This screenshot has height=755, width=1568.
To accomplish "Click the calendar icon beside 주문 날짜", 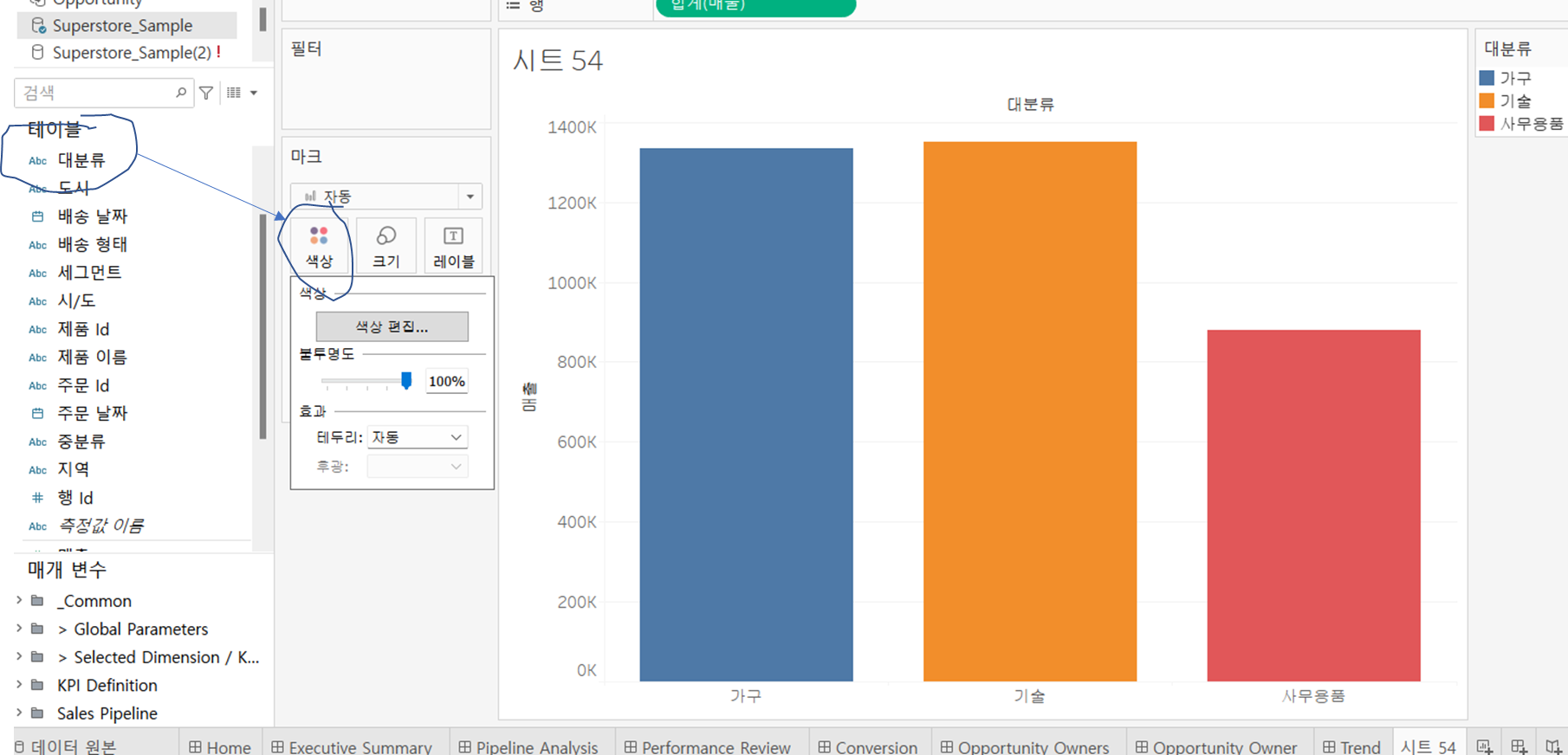I will 37,414.
